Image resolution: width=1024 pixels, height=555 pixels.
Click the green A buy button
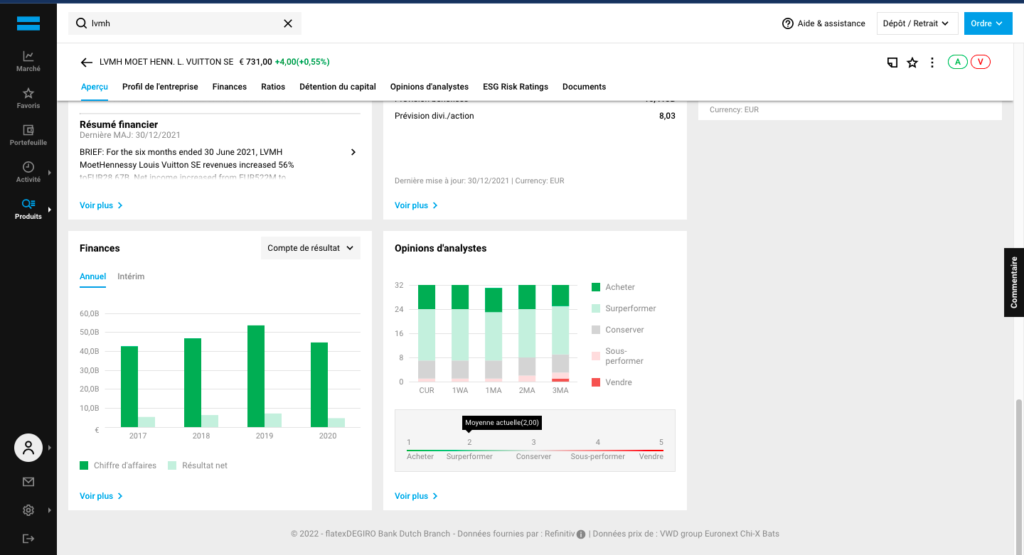pyautogui.click(x=957, y=62)
